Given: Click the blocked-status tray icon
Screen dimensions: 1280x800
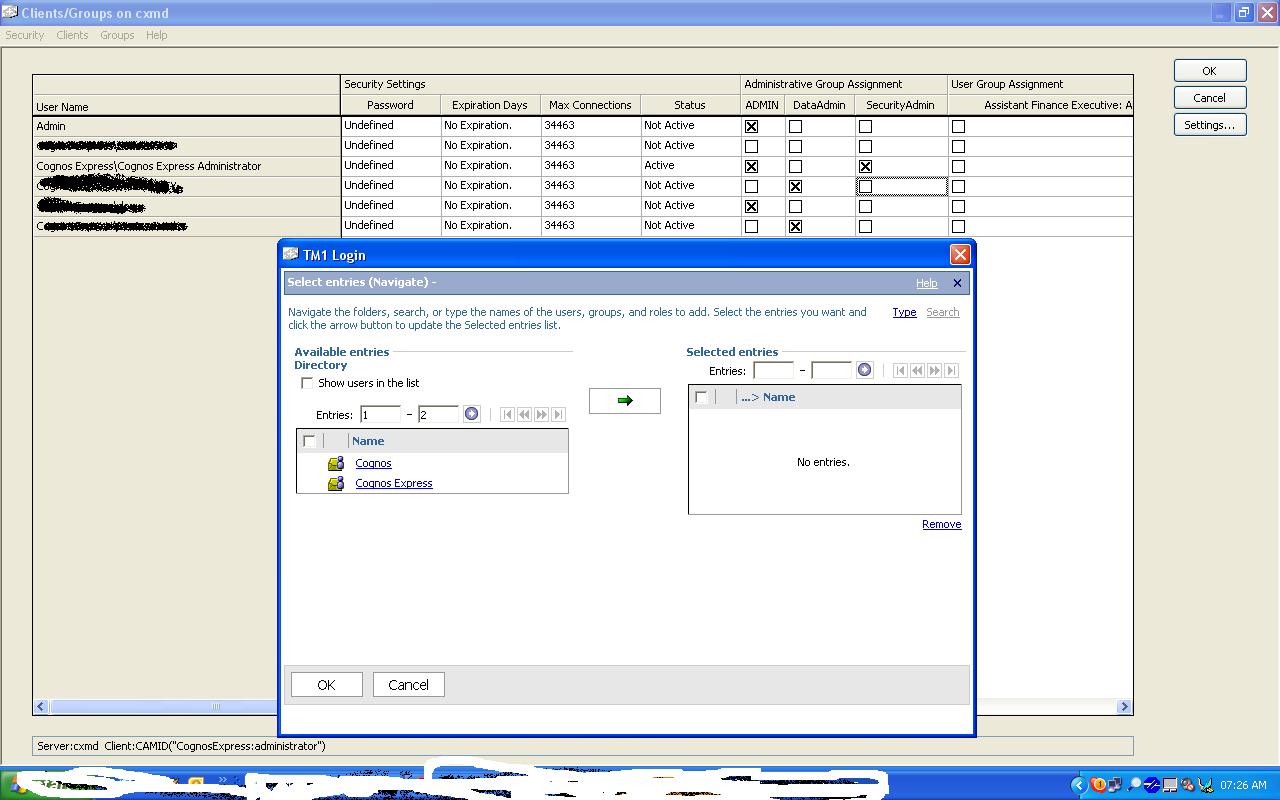Looking at the screenshot, I should pyautogui.click(x=1188, y=785).
